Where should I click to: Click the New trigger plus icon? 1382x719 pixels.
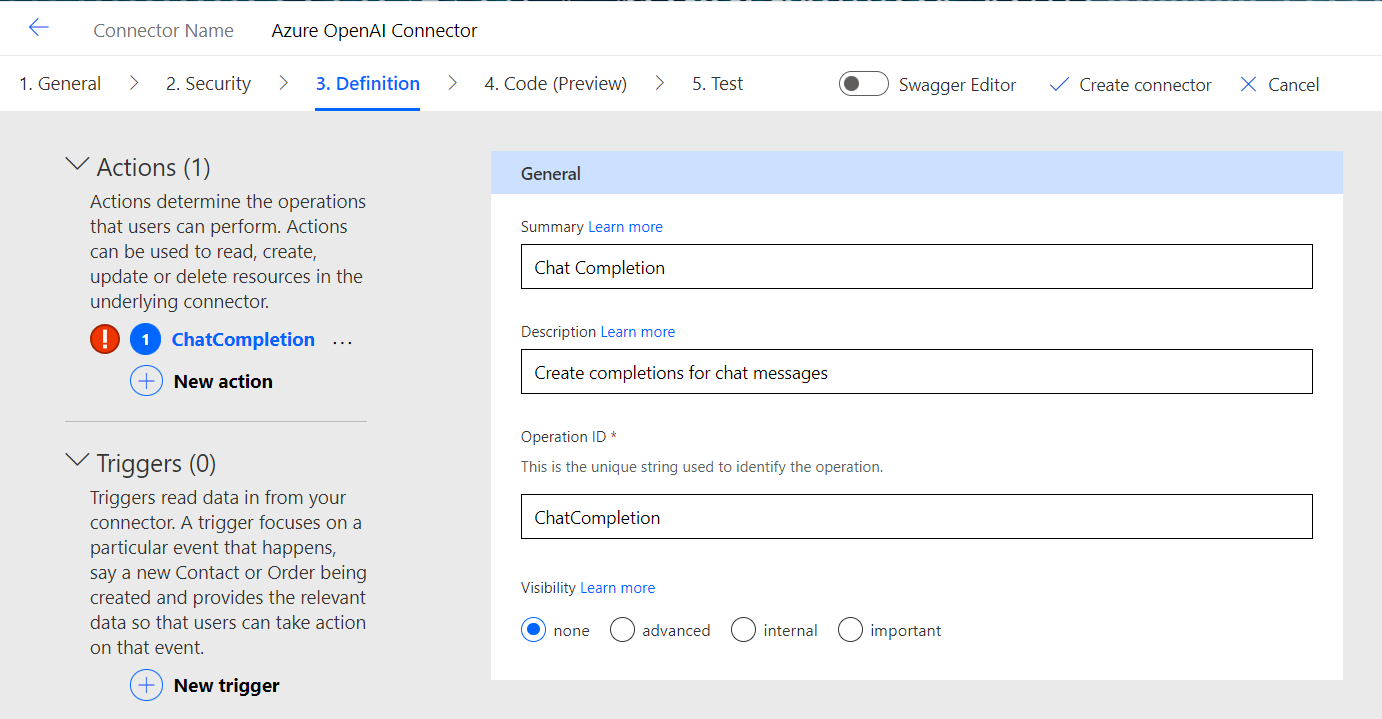[x=146, y=685]
